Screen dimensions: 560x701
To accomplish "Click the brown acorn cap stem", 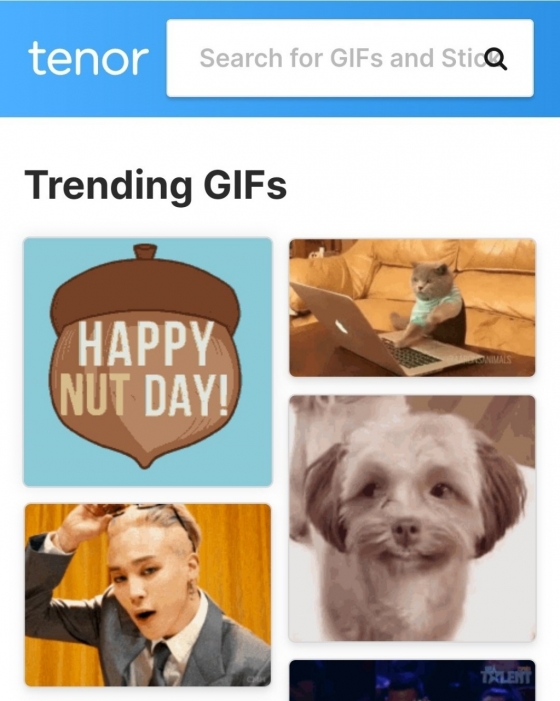I will click(x=146, y=252).
